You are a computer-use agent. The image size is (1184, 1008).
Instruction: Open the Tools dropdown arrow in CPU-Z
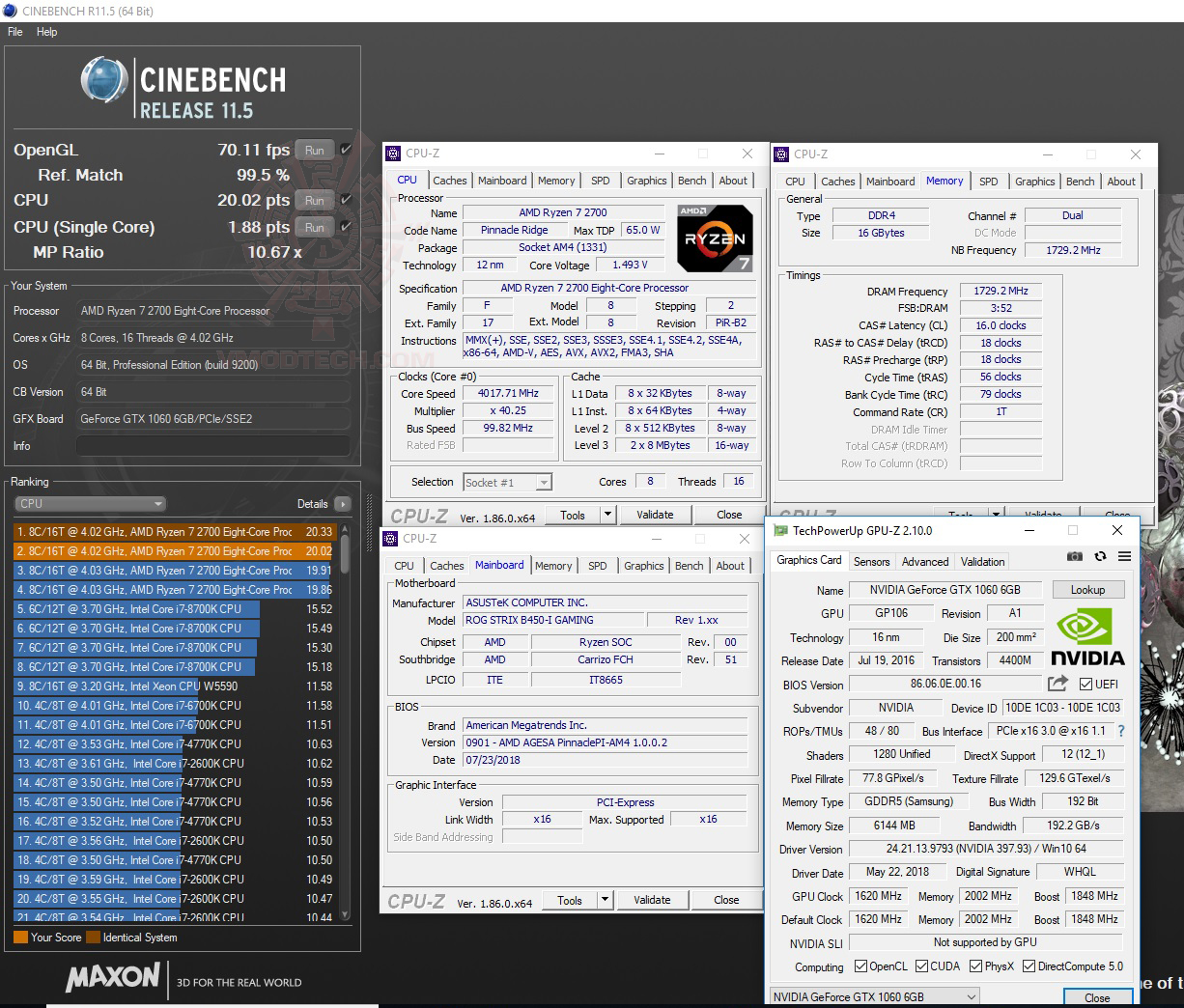(607, 515)
